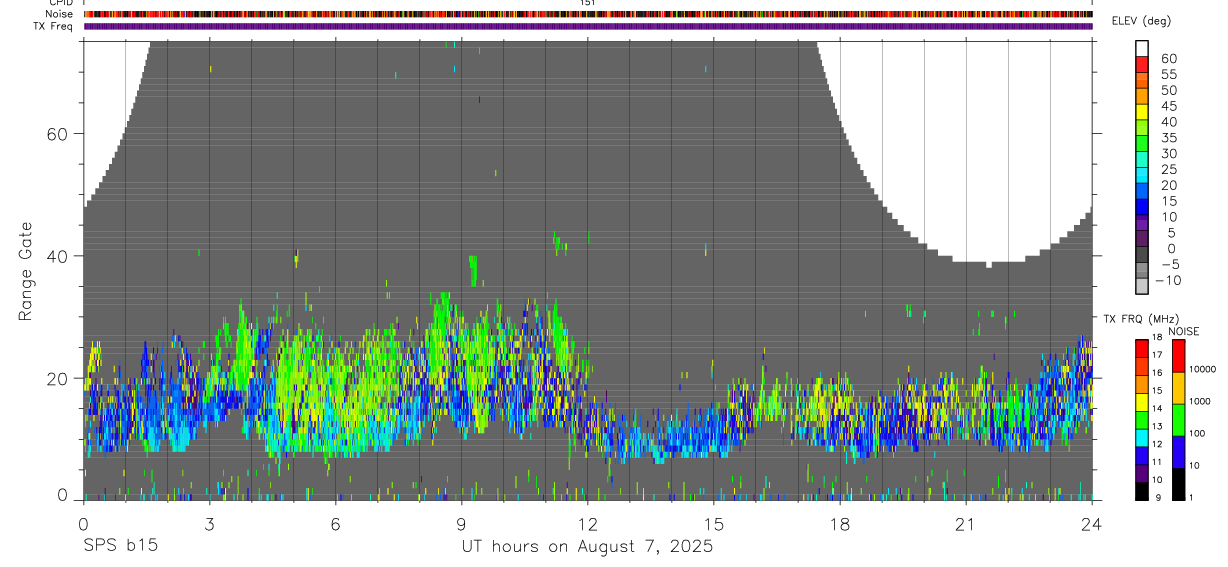The height and width of the screenshot is (567, 1228).
Task: Click the '60' label on ELEV legend
Action: (x=1168, y=59)
